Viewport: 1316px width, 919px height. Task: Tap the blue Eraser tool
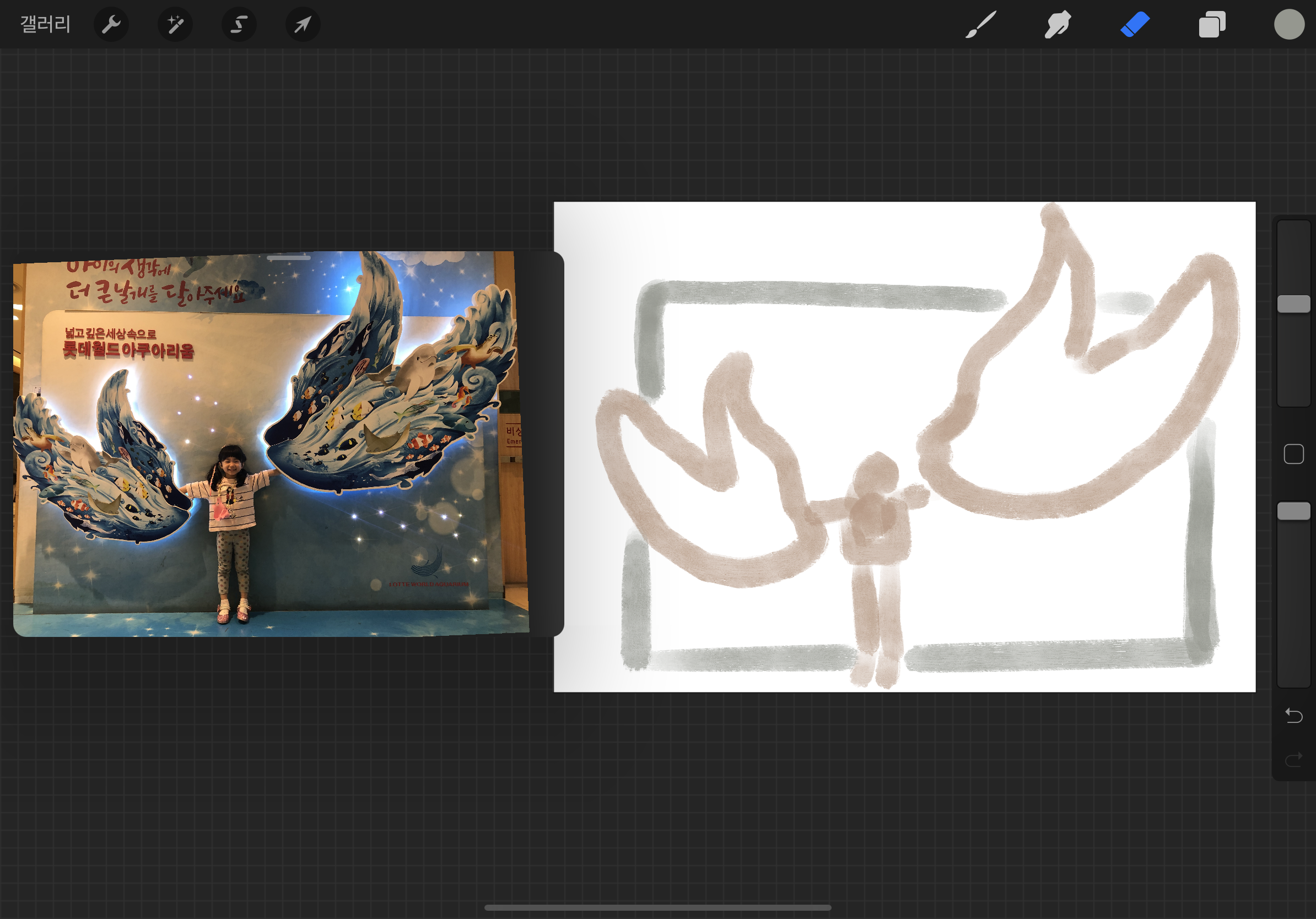pyautogui.click(x=1135, y=25)
